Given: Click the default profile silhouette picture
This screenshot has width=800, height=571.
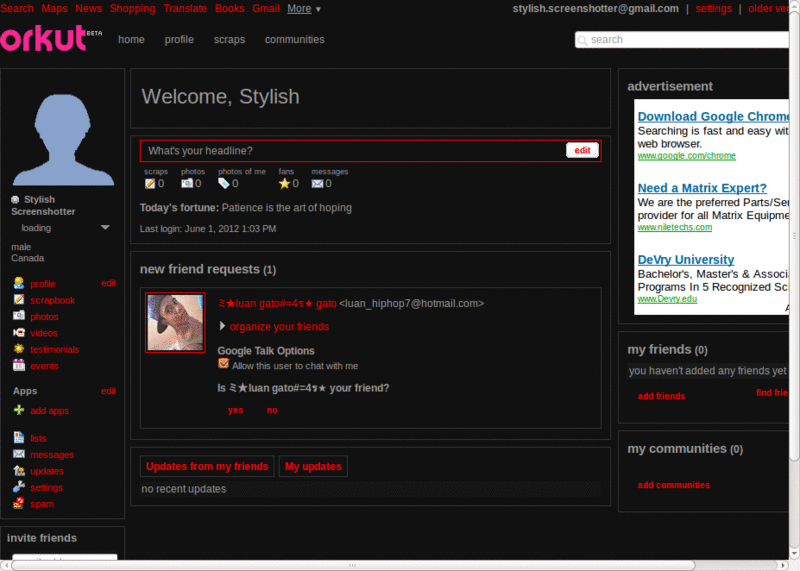Looking at the screenshot, I should [62, 139].
